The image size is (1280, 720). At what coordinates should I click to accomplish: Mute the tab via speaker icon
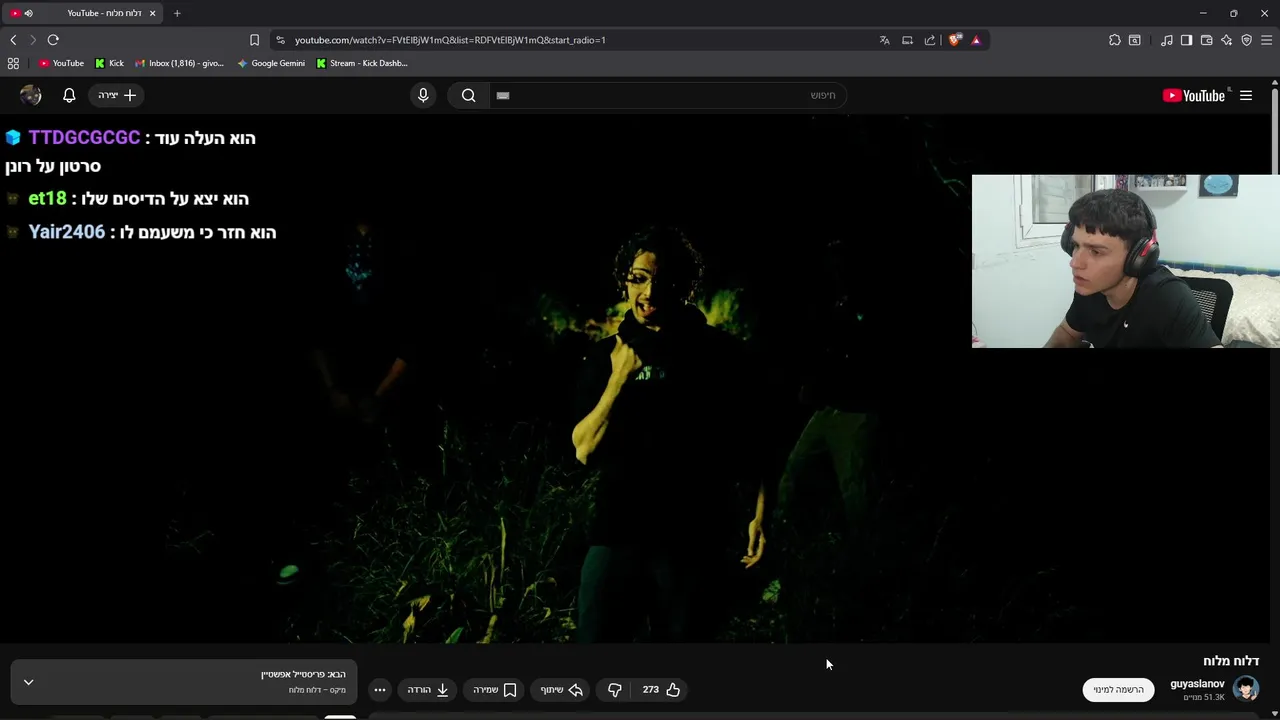tap(28, 13)
